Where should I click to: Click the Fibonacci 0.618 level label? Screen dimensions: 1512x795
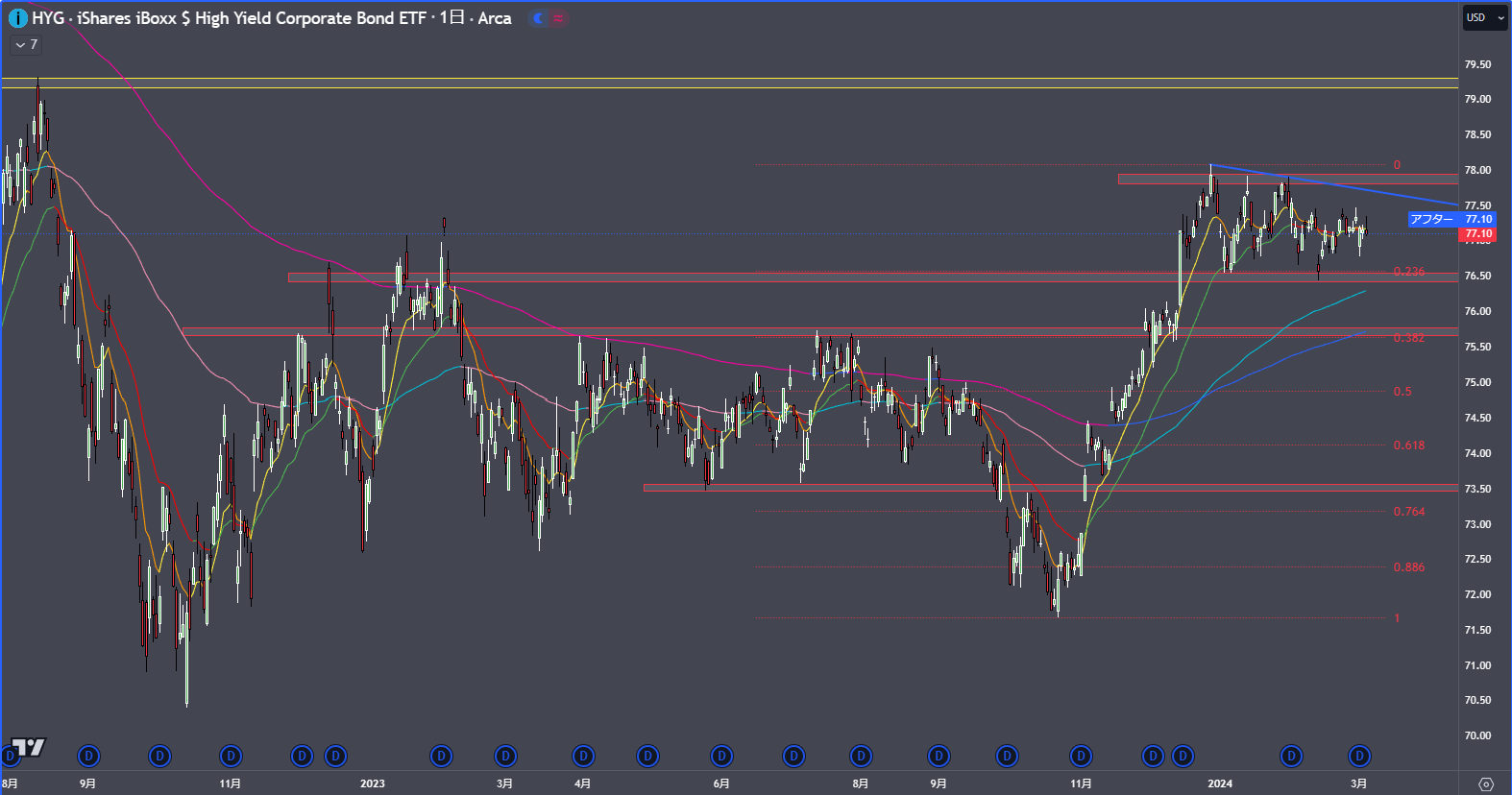[1409, 446]
